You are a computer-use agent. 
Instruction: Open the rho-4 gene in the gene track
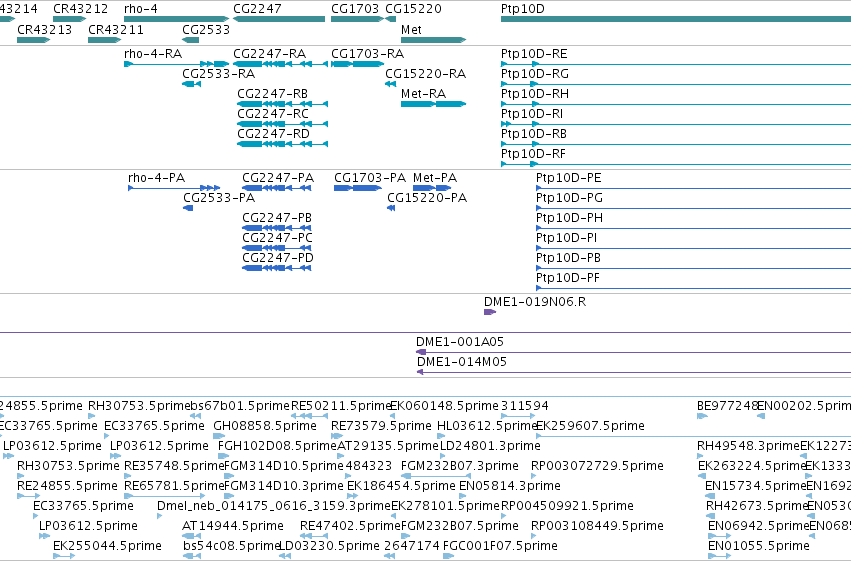tap(176, 19)
